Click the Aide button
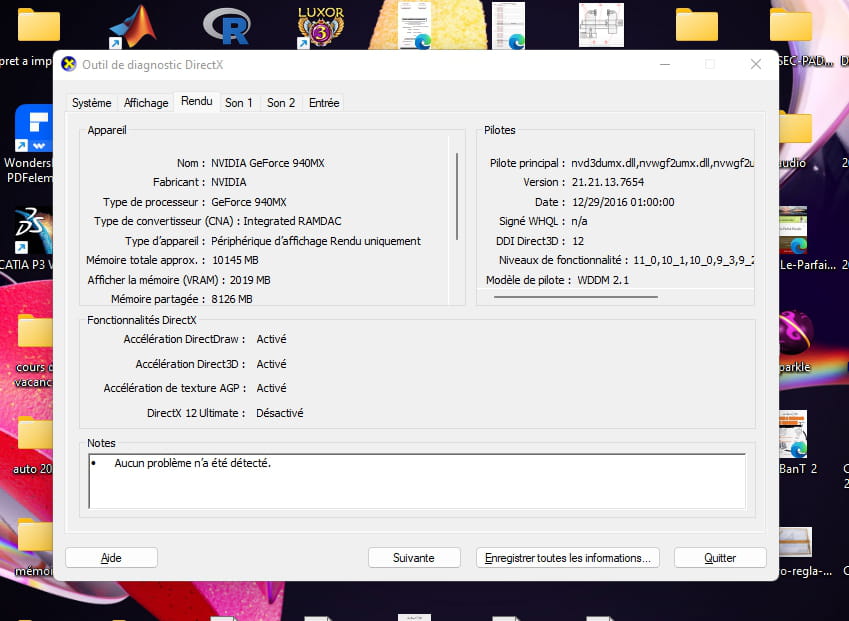Screen dimensions: 849x621 coord(111,558)
